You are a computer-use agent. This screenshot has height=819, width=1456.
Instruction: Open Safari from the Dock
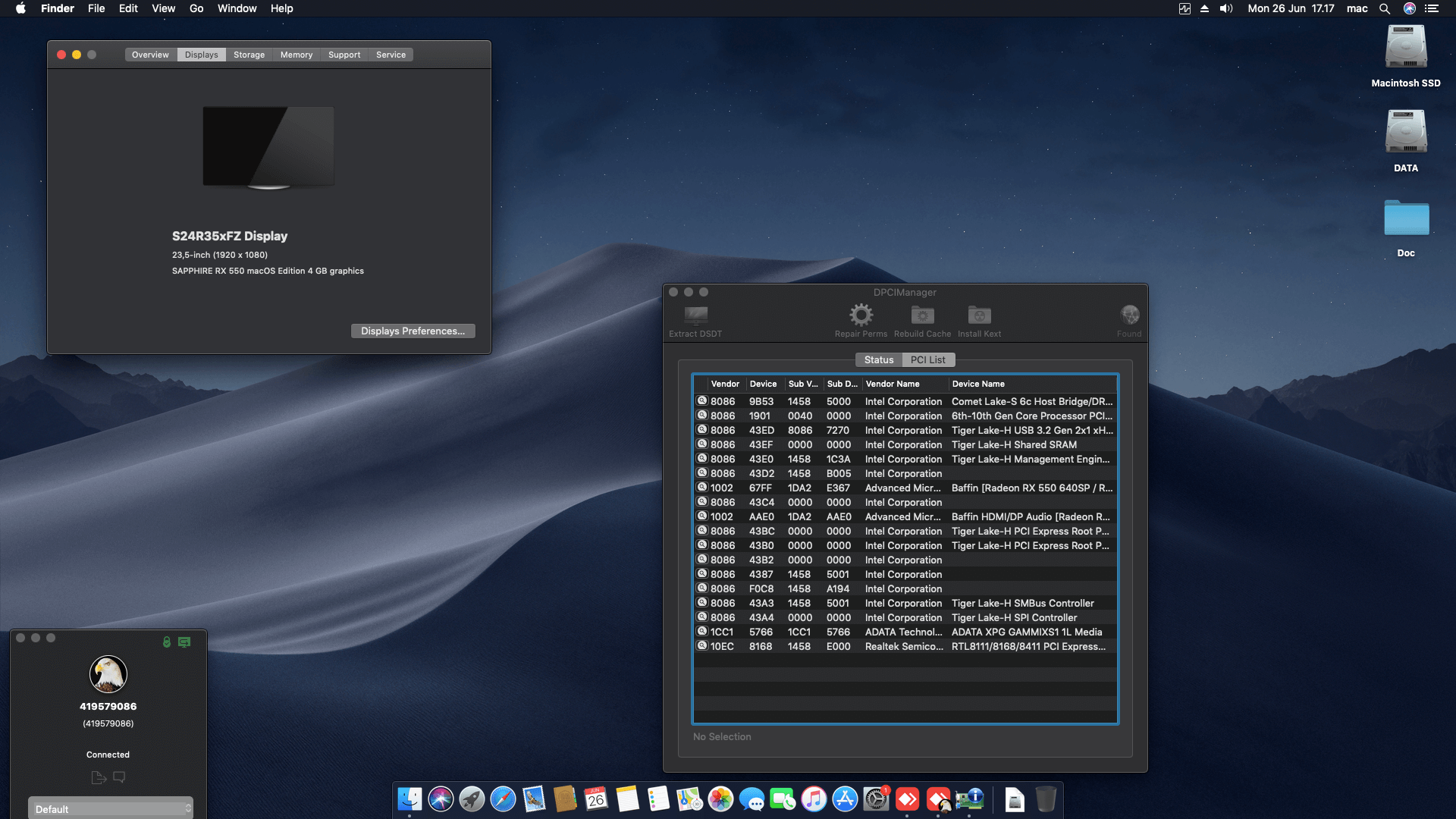503,799
